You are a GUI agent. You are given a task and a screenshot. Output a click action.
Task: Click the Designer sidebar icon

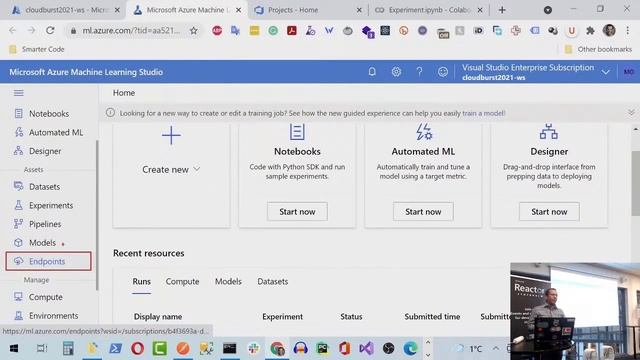click(18, 151)
